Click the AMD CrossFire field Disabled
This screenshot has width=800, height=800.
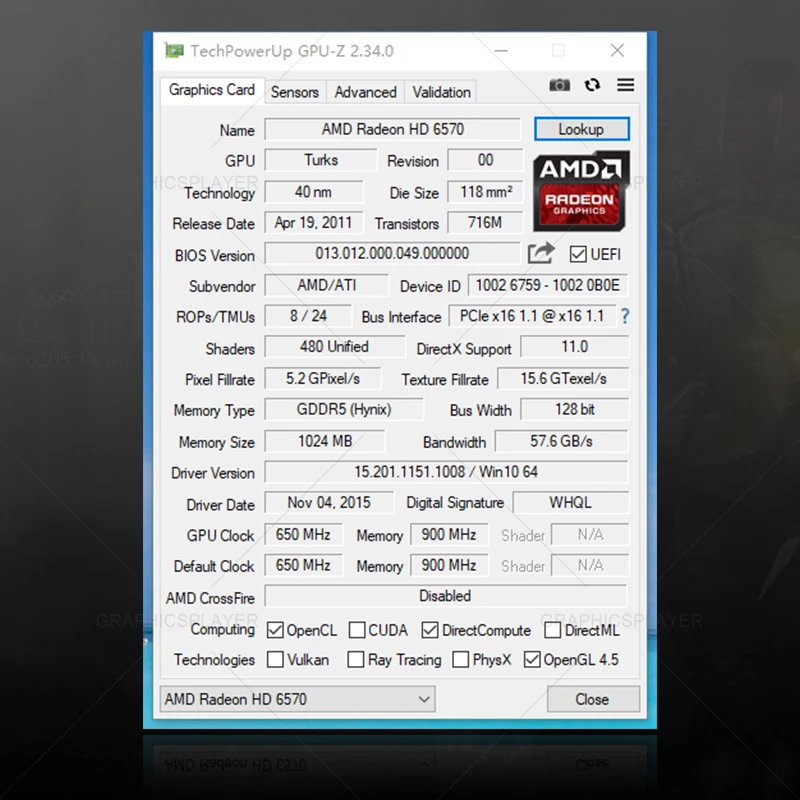pos(445,595)
